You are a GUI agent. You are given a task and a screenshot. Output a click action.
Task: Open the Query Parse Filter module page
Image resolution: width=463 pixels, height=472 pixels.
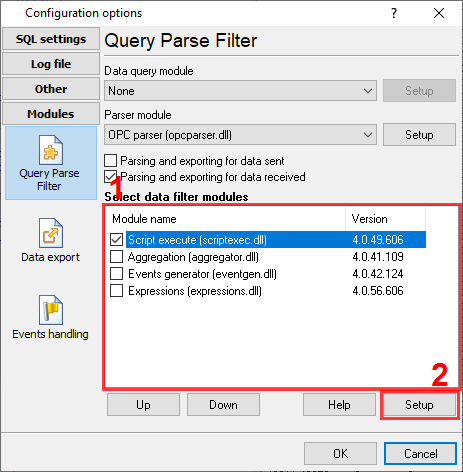click(51, 163)
